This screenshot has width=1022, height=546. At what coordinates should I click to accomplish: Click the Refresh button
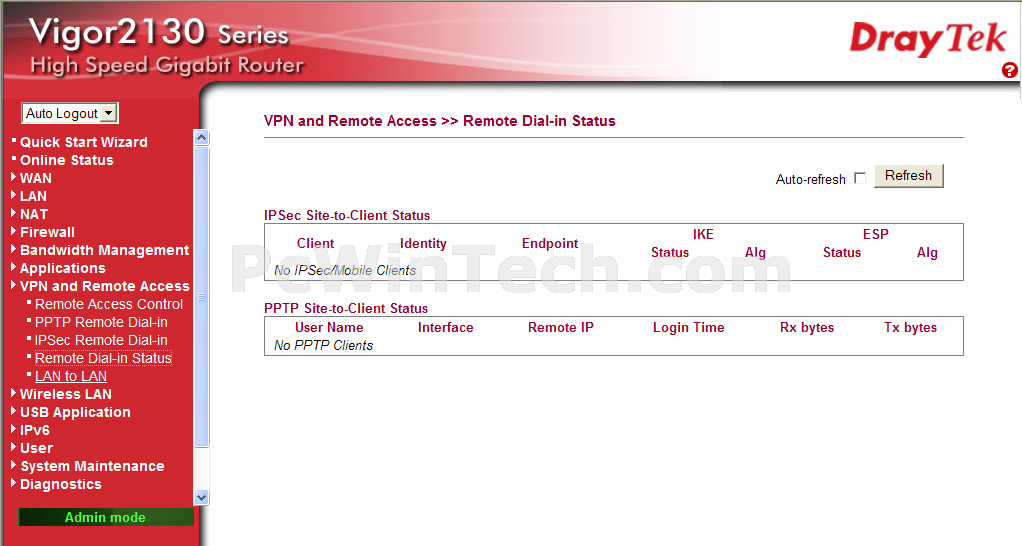909,176
